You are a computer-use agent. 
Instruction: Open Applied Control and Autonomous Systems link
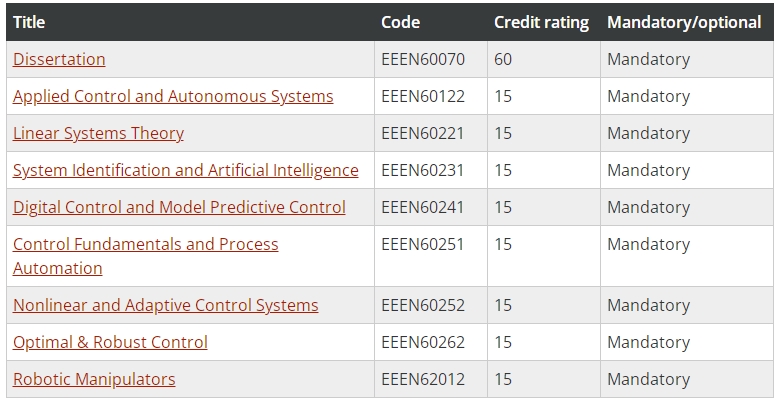point(173,96)
